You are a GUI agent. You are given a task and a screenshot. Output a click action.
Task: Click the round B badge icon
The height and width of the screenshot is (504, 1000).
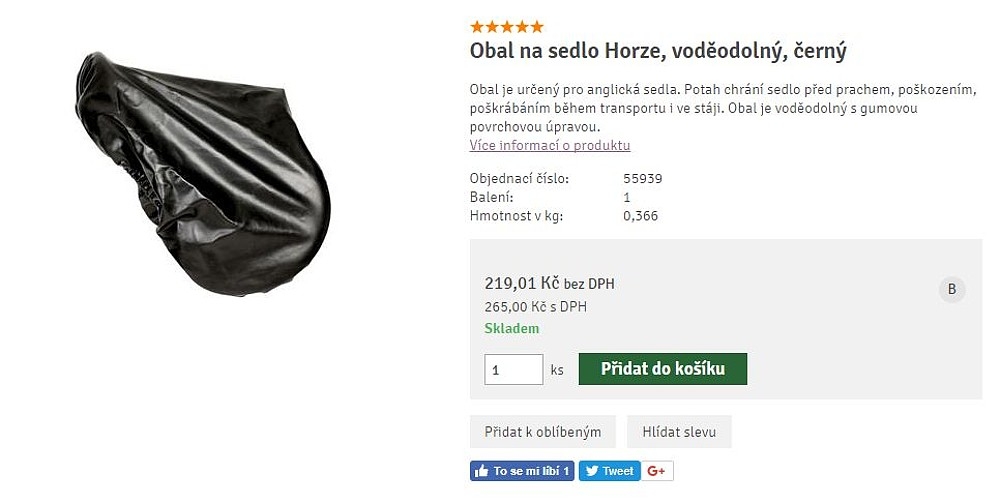click(x=952, y=289)
